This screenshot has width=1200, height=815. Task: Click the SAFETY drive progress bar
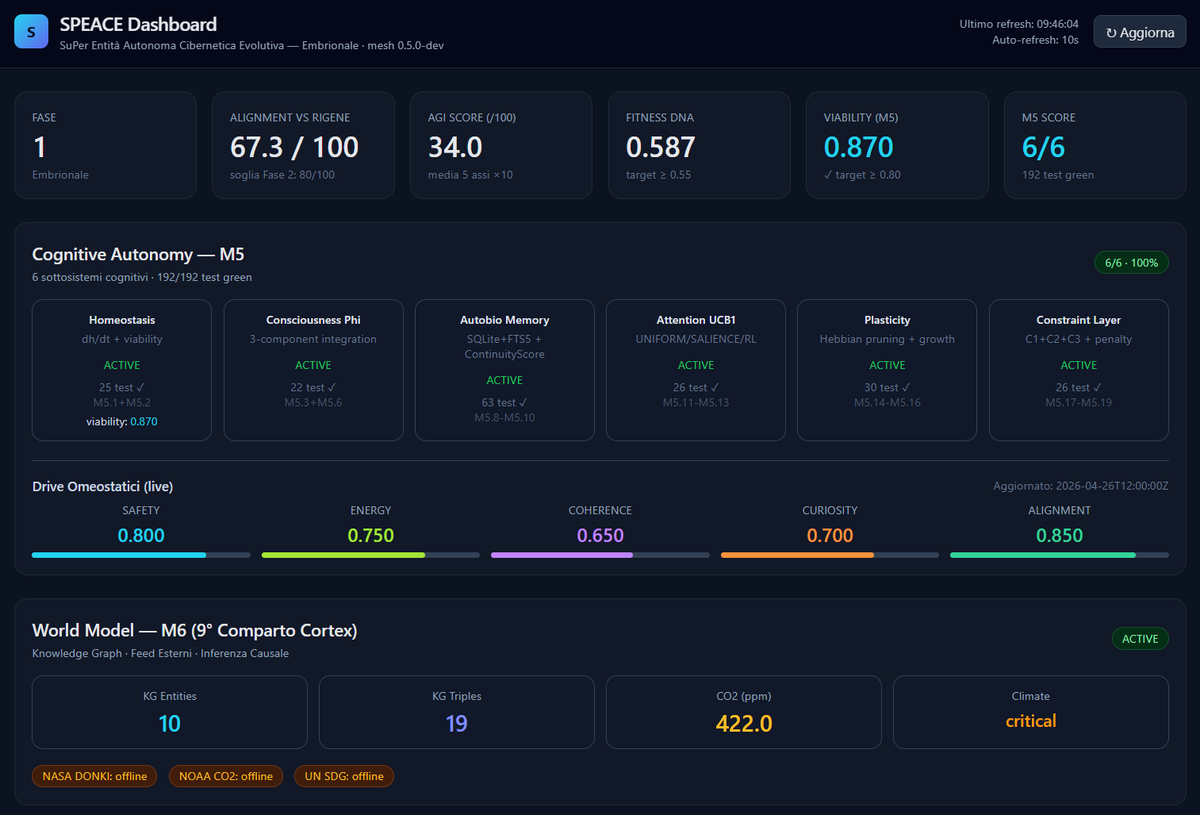point(141,554)
